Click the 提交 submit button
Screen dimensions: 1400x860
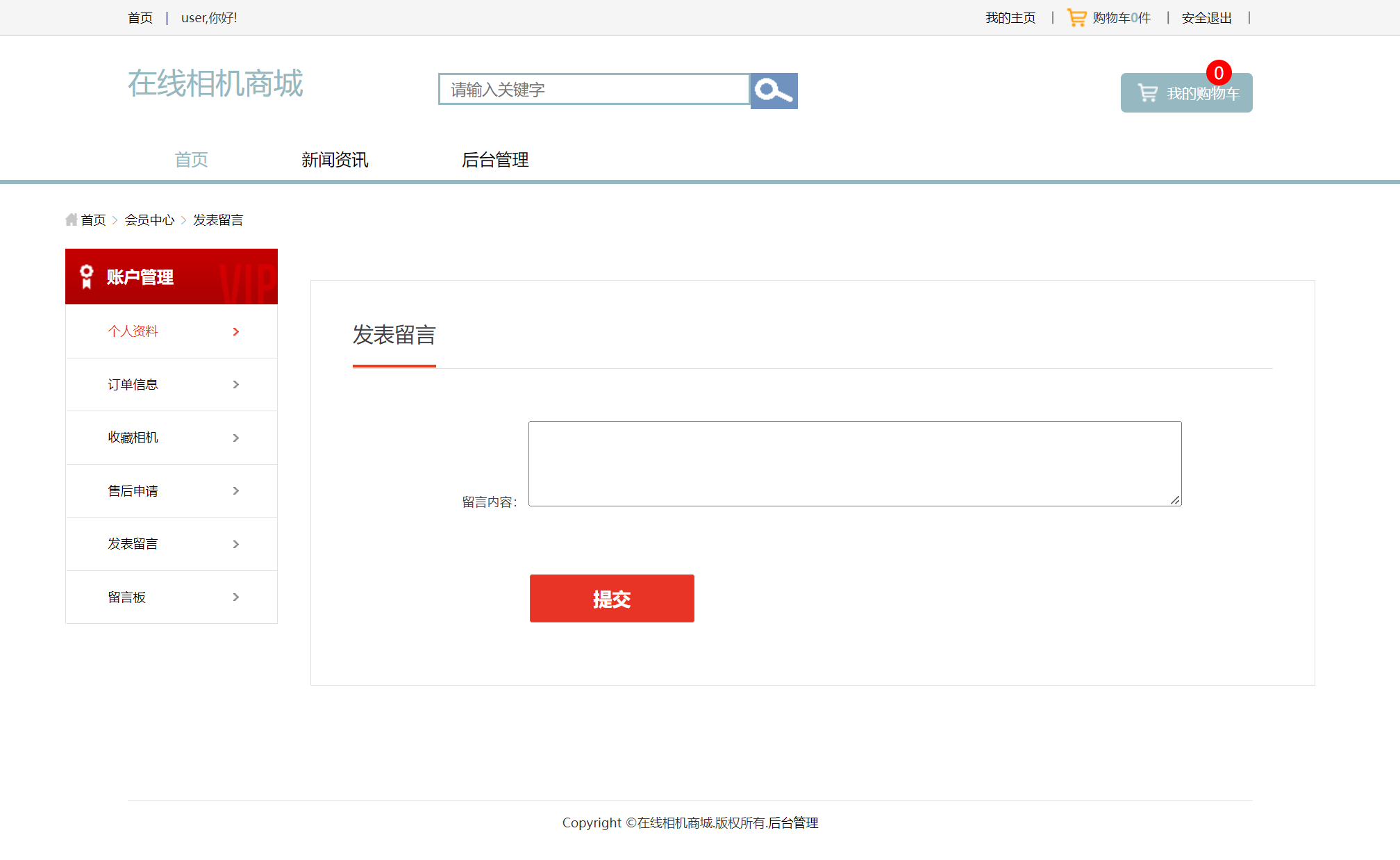point(611,598)
